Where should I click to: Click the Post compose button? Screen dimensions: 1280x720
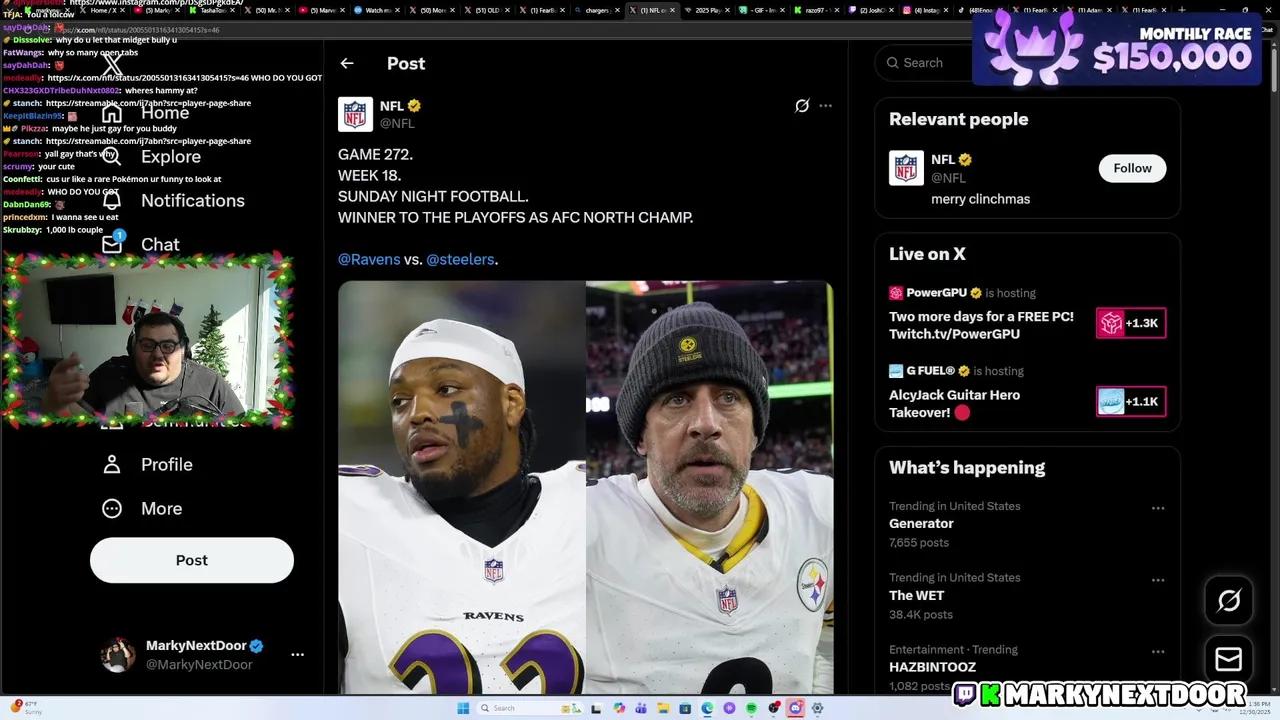click(192, 560)
